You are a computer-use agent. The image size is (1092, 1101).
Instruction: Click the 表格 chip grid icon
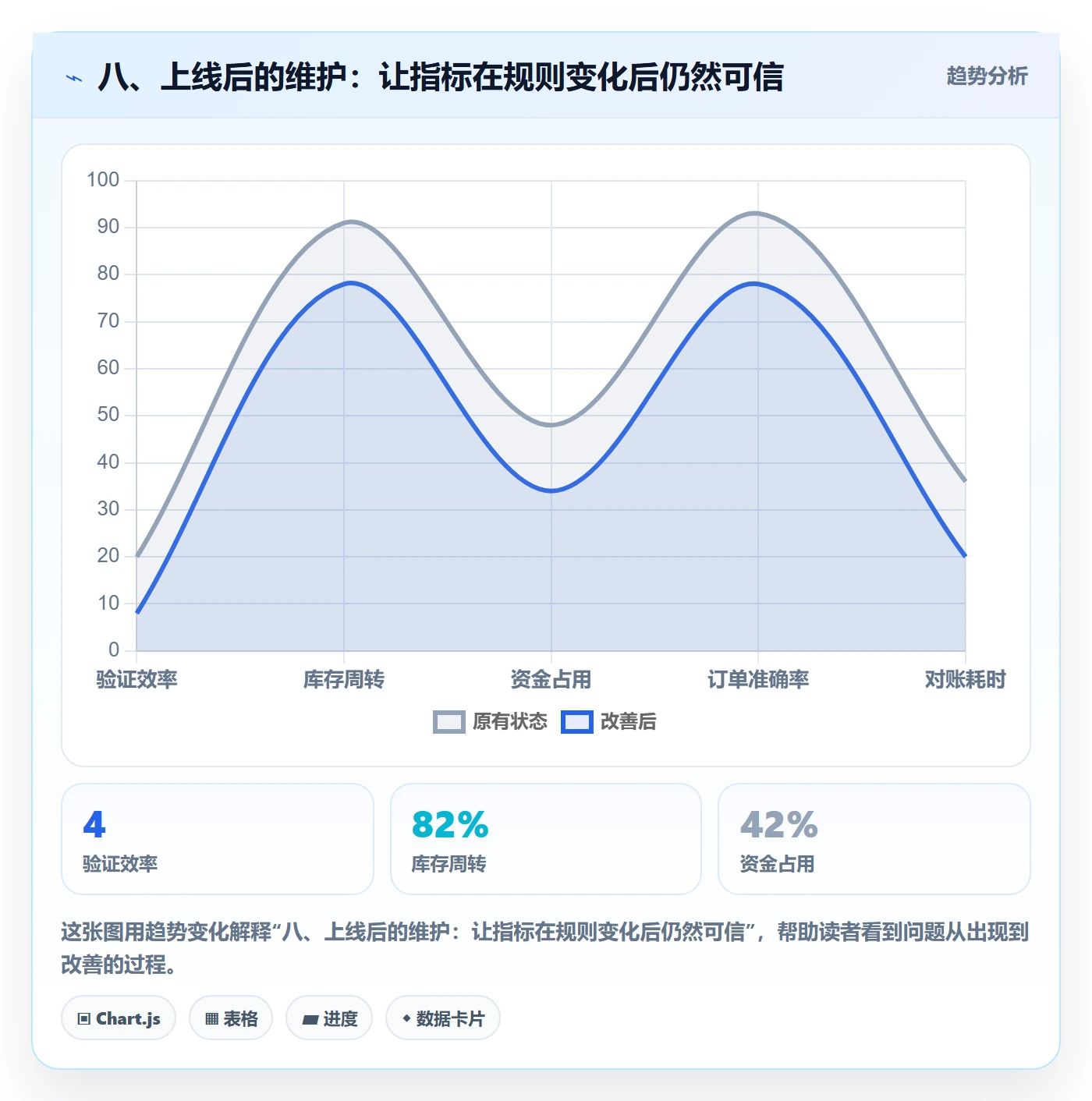pos(211,1018)
